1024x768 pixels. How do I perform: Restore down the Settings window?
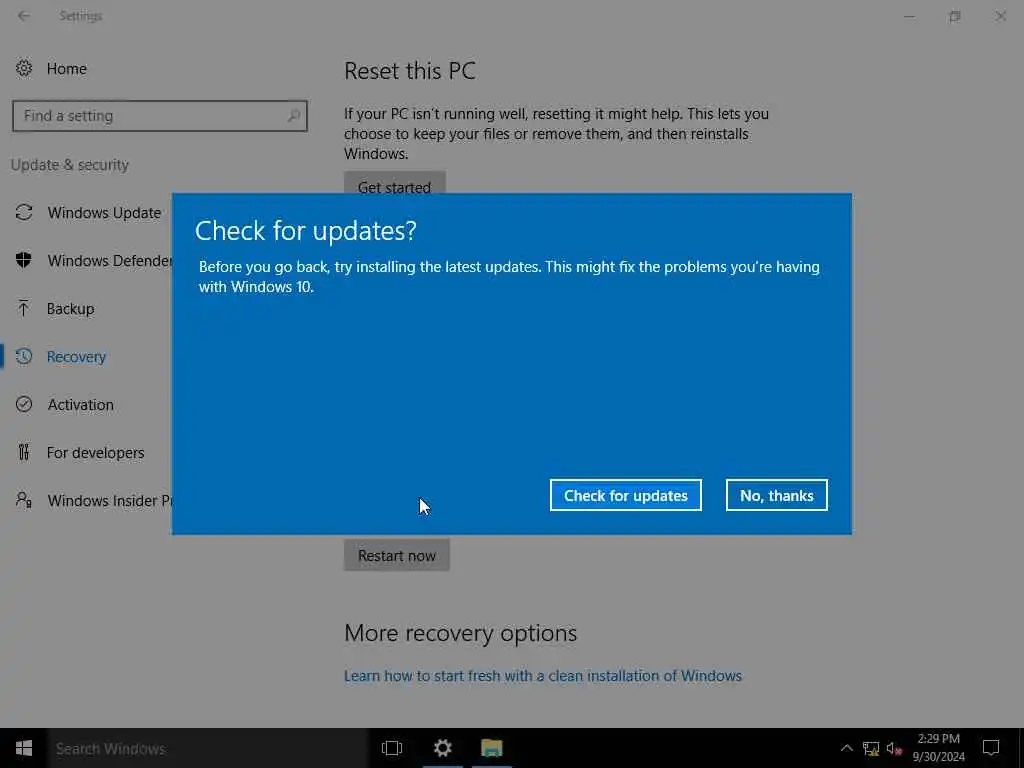click(x=955, y=16)
